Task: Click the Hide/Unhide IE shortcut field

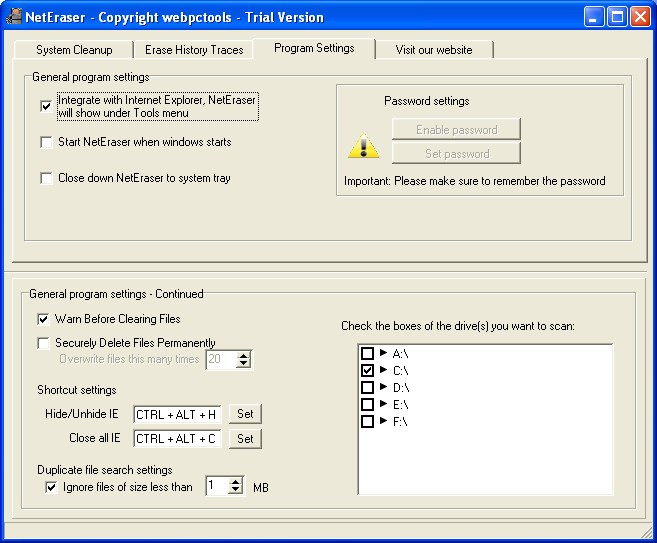Action: coord(177,415)
